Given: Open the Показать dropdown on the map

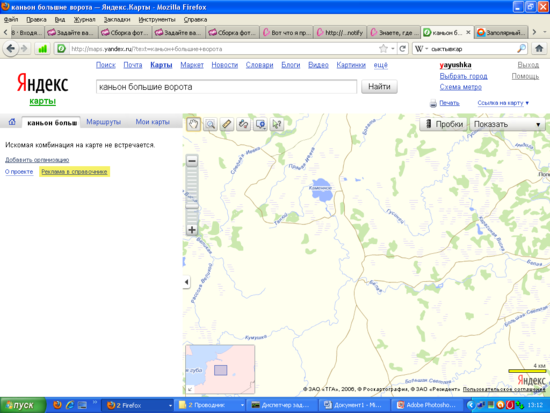Looking at the screenshot, I should [507, 124].
